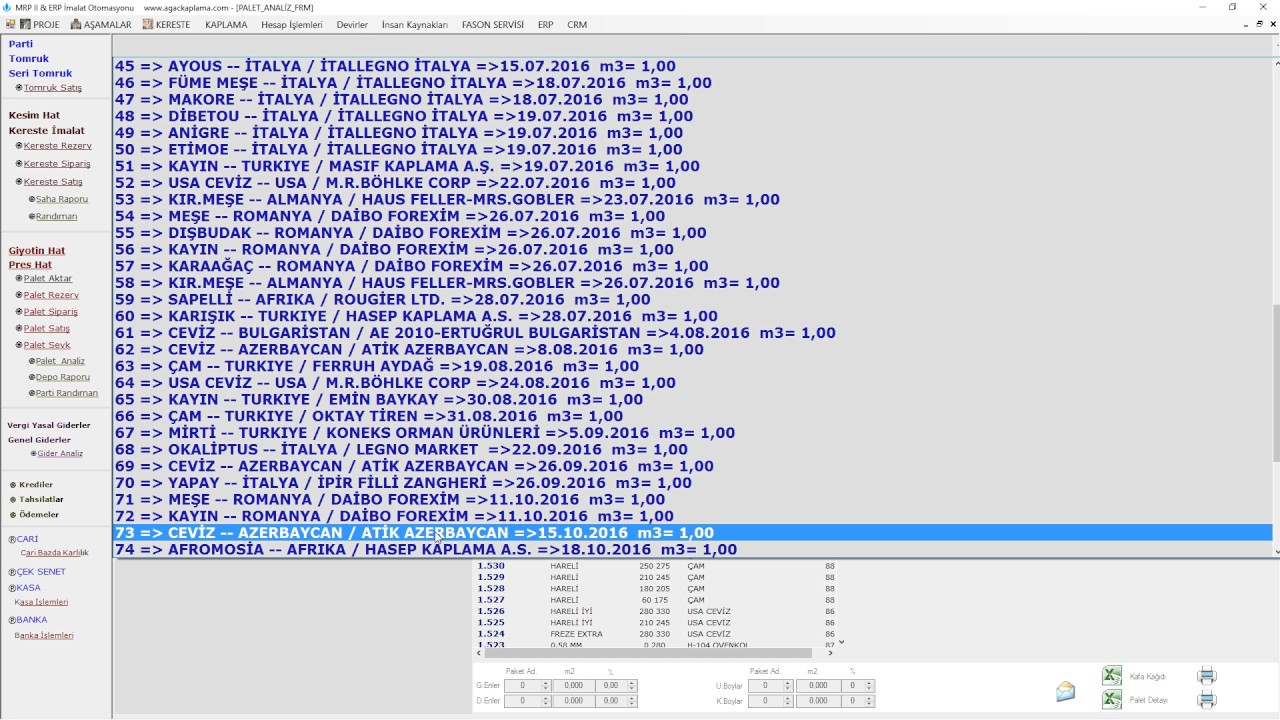This screenshot has width=1280, height=720.
Task: Click the G.Enler Paket Ad. spinner field
Action: coord(528,686)
